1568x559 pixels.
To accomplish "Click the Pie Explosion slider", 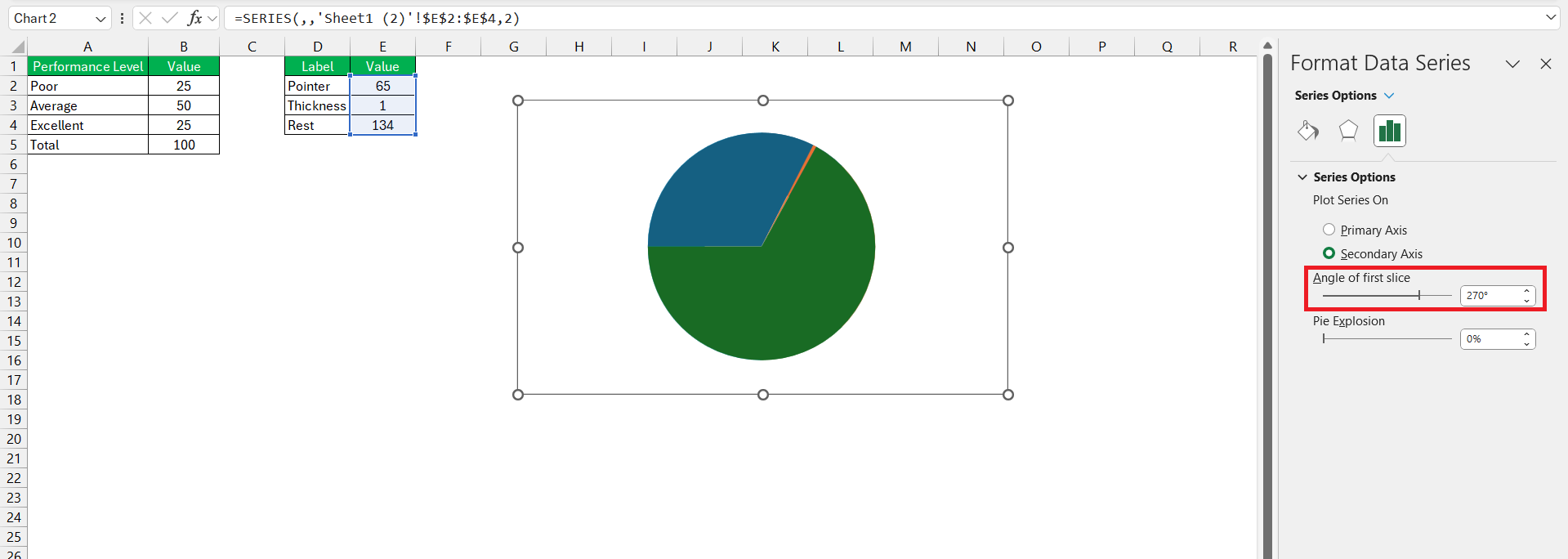I will click(x=1387, y=338).
